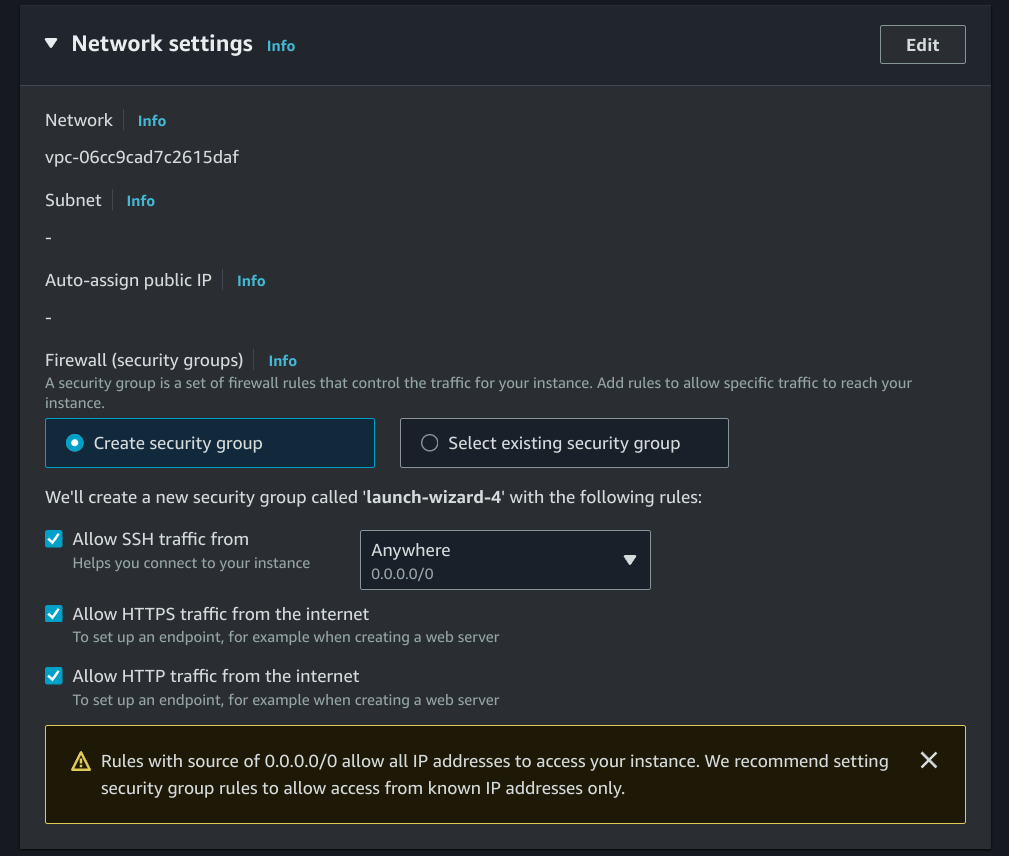Open Info link next to Subnet label
The width and height of the screenshot is (1009, 856).
(x=140, y=201)
